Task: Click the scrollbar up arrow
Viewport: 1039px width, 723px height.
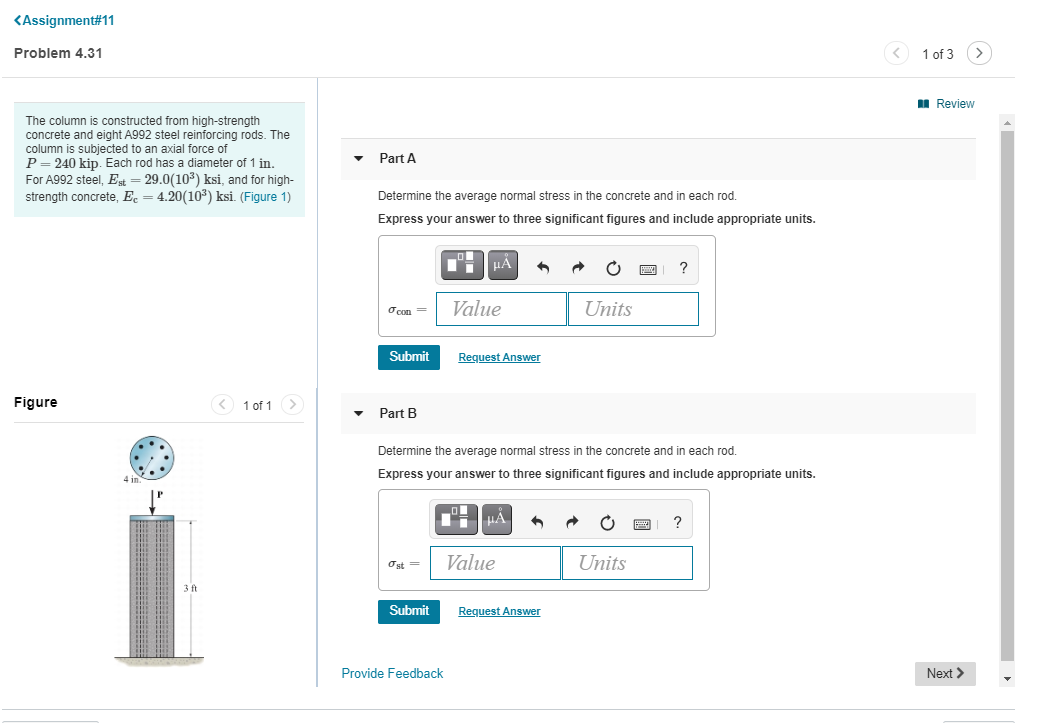Action: point(1007,123)
